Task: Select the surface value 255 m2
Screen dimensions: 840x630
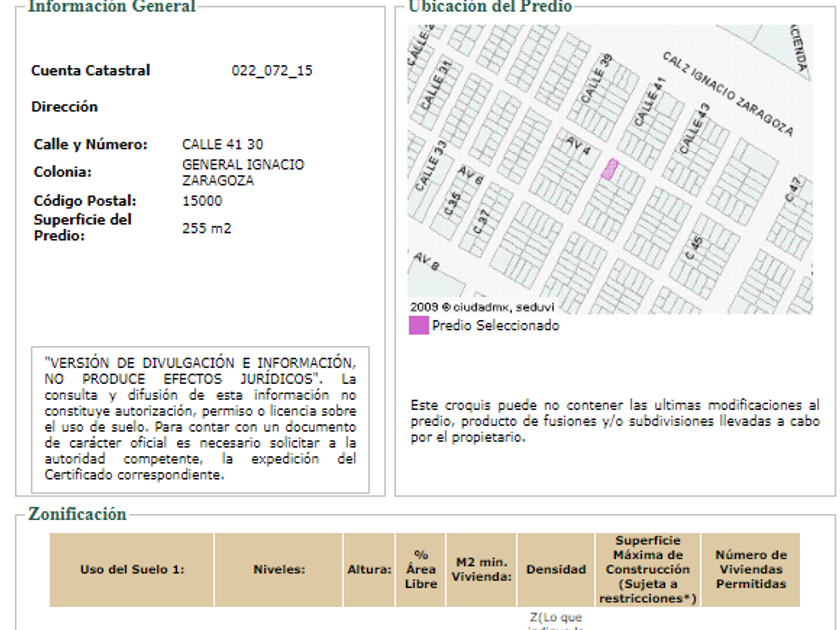Action: pyautogui.click(x=206, y=229)
